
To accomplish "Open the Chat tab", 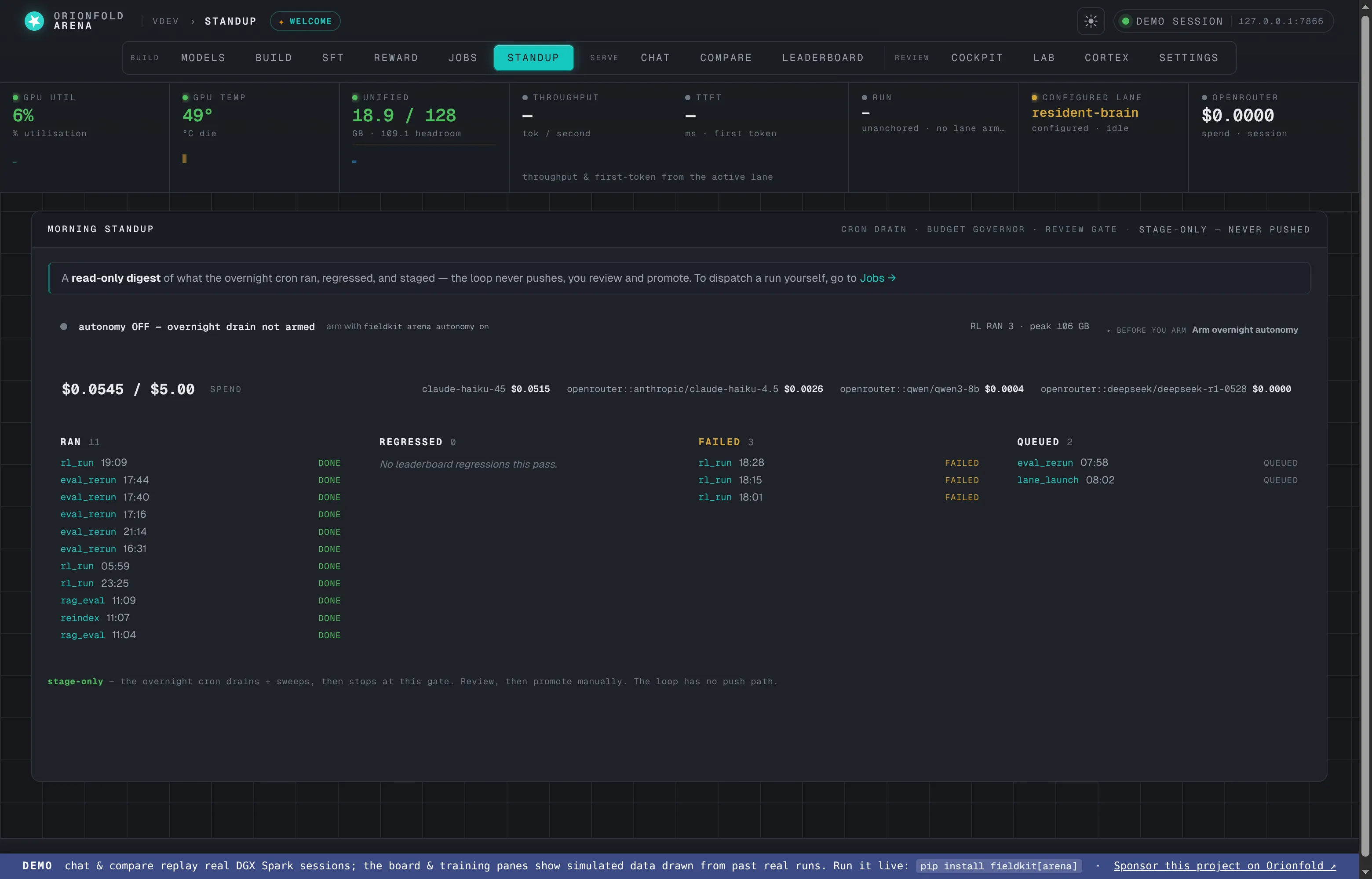I will point(656,58).
